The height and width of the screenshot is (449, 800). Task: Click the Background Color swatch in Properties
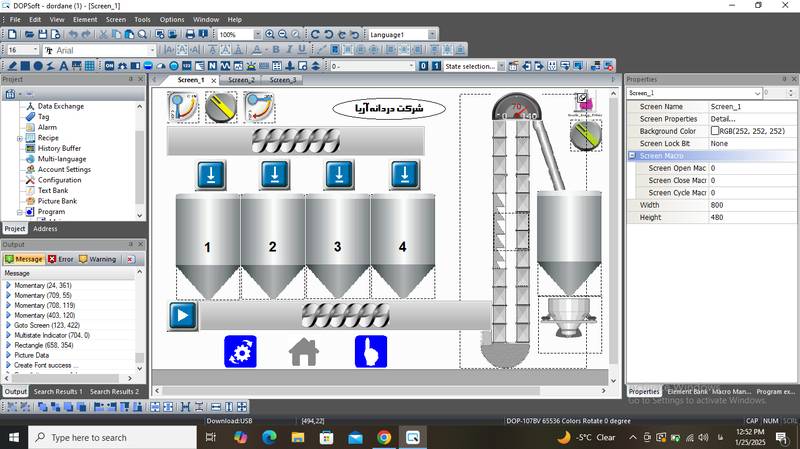pyautogui.click(x=715, y=131)
